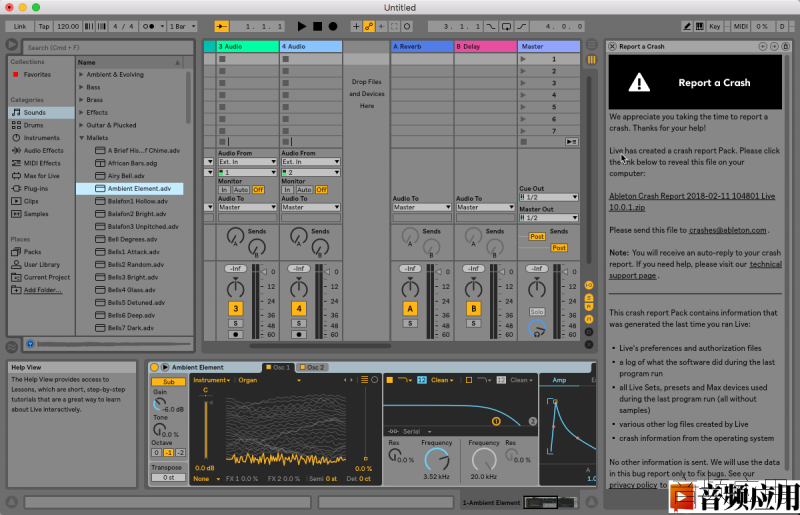Image resolution: width=800 pixels, height=515 pixels.
Task: Toggle the A Reverb return activator
Action: [410, 308]
